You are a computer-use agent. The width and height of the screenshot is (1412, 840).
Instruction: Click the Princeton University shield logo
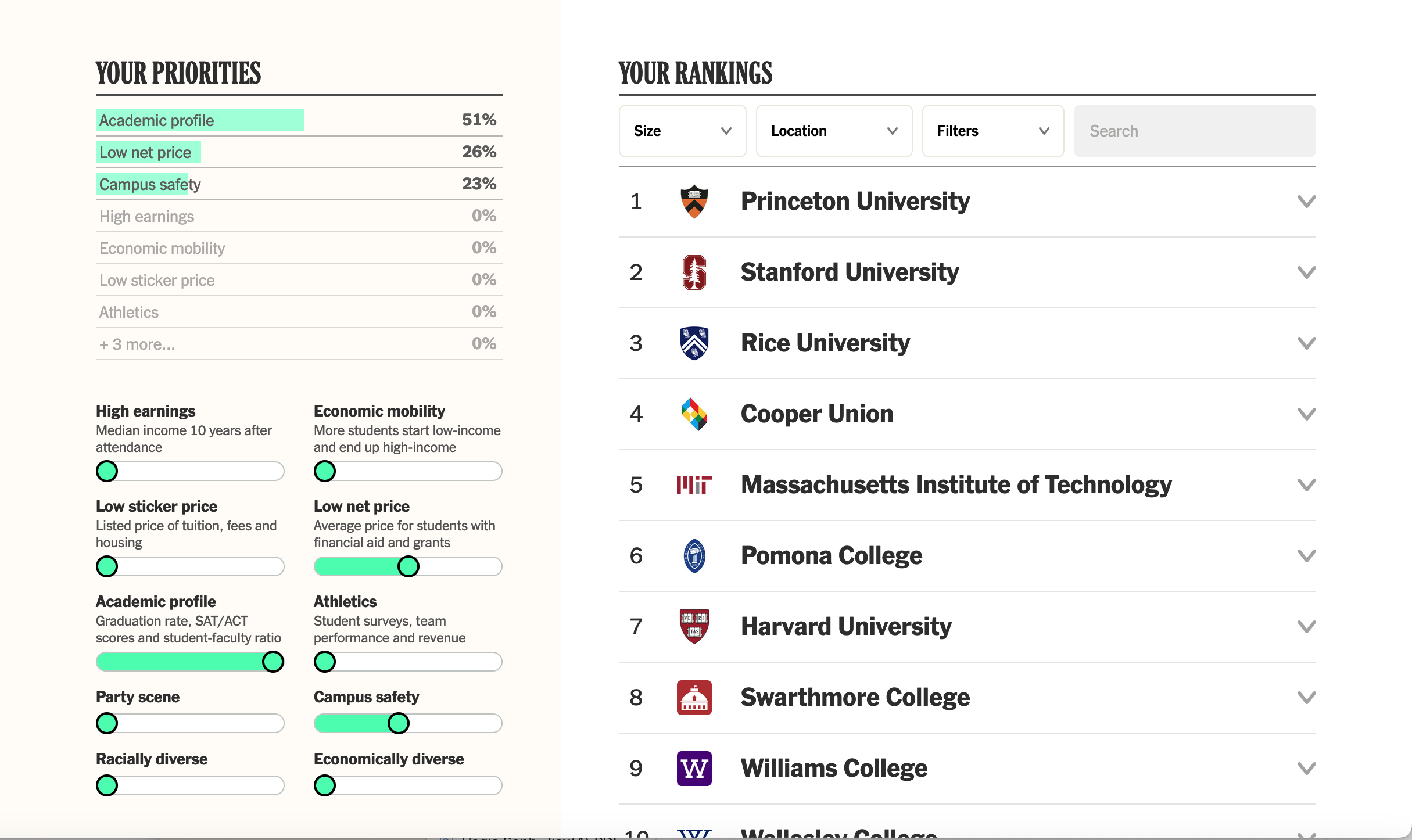pyautogui.click(x=694, y=202)
